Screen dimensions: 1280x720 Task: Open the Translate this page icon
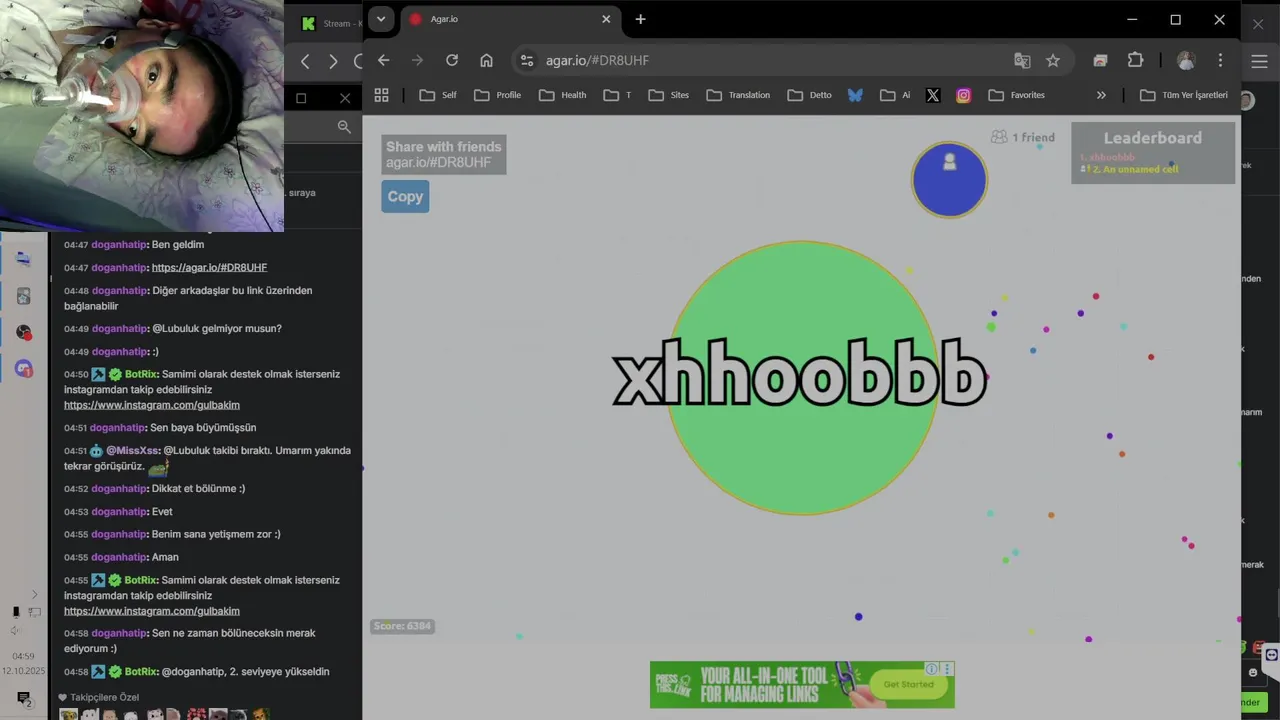1022,60
